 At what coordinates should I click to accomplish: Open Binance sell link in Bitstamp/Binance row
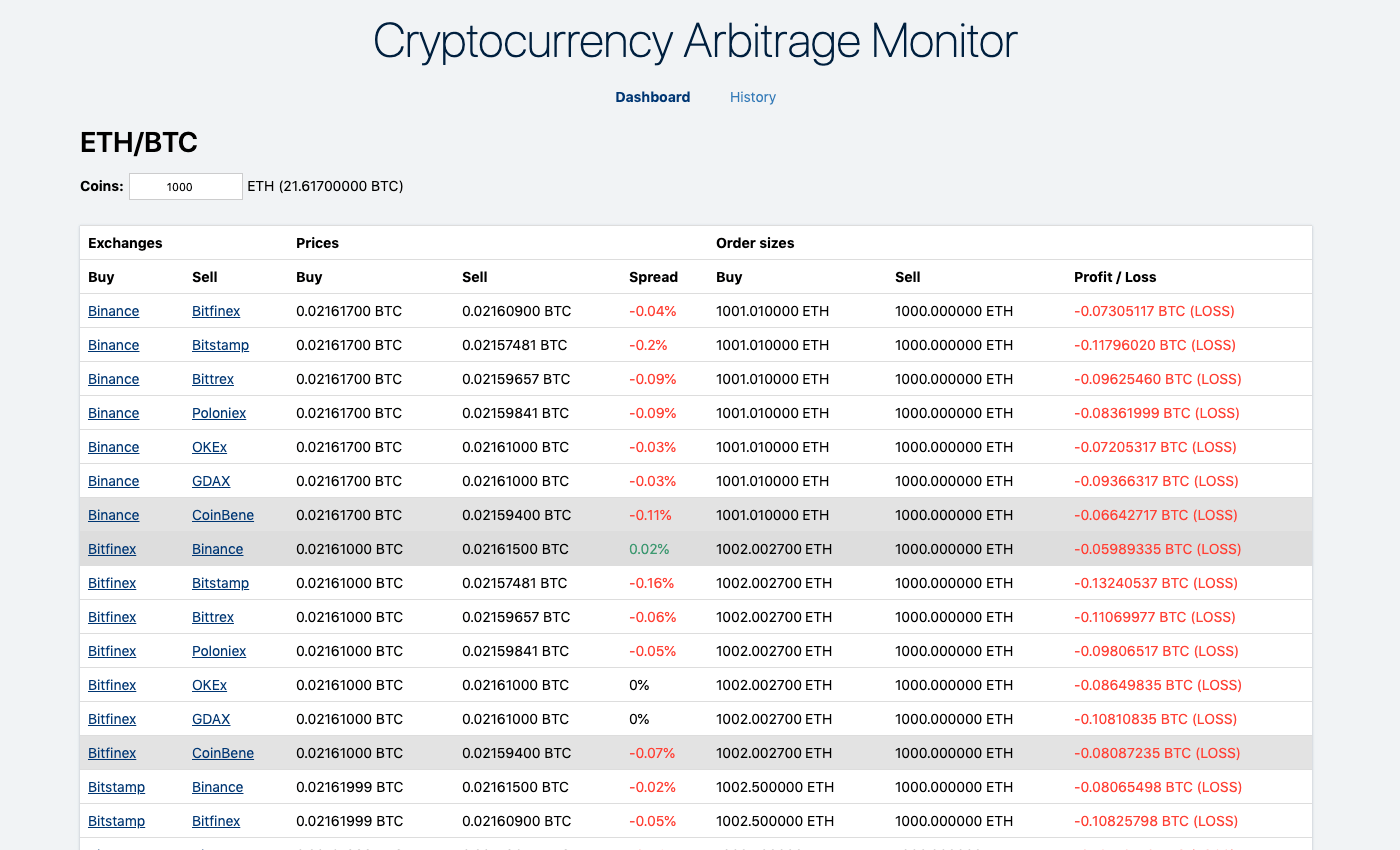[x=218, y=787]
